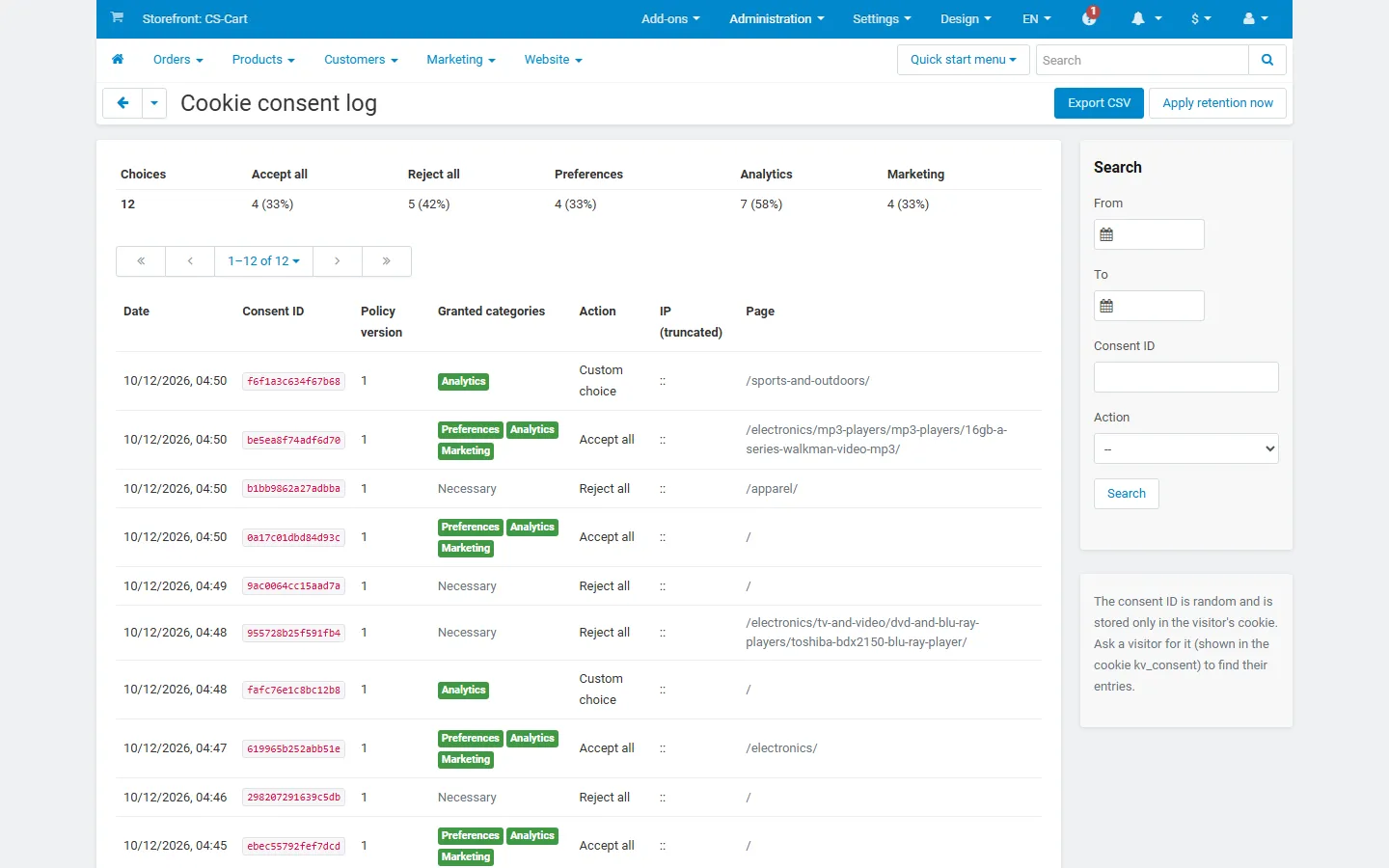Go to last page of pagination
1389x868 pixels.
coord(387,261)
